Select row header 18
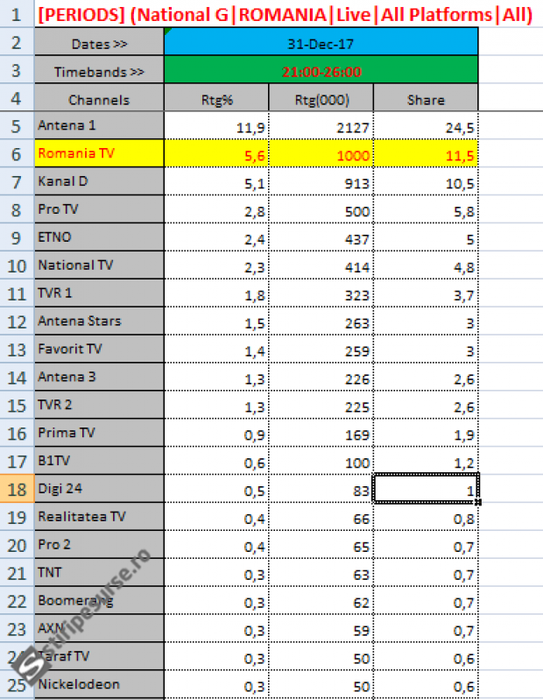Image resolution: width=543 pixels, height=700 pixels. point(17,489)
